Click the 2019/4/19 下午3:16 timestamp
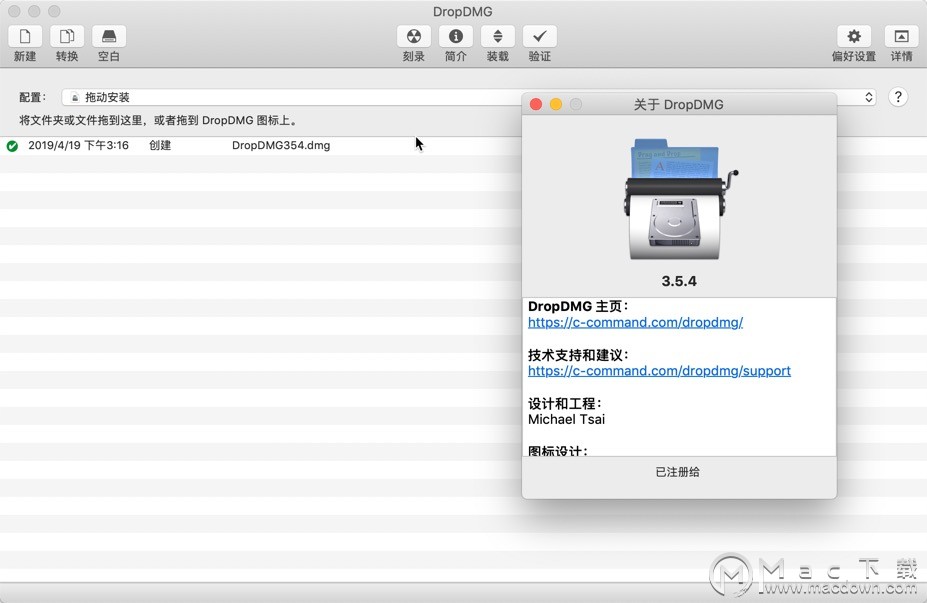Screen dimensions: 927x603 point(78,145)
